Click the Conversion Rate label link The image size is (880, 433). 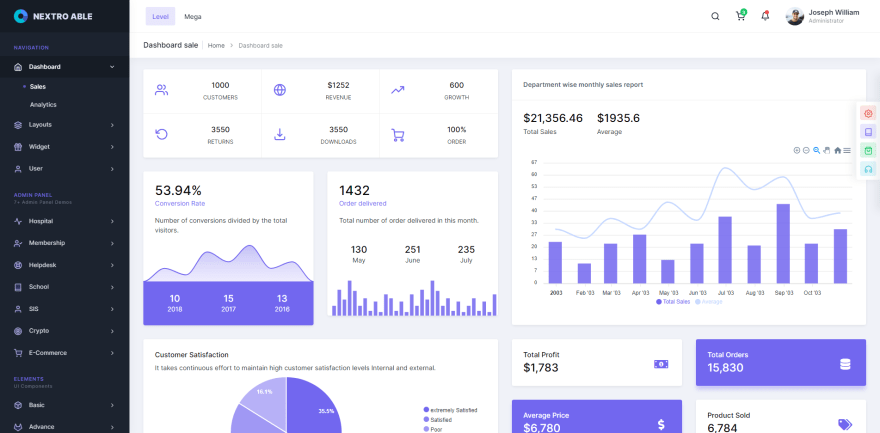point(180,204)
